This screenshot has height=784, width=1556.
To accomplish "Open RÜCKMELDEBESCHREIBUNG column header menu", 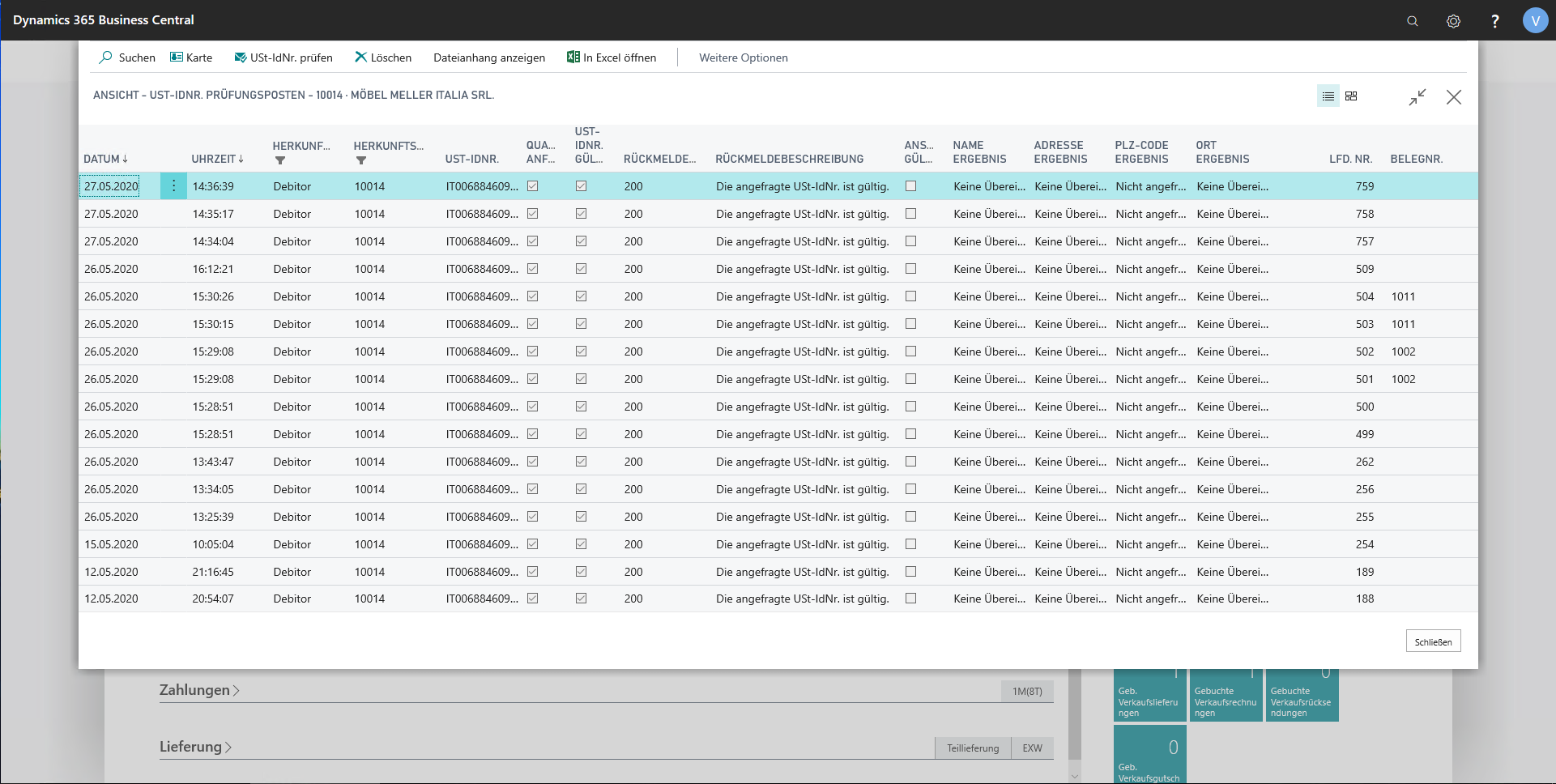I will click(790, 159).
